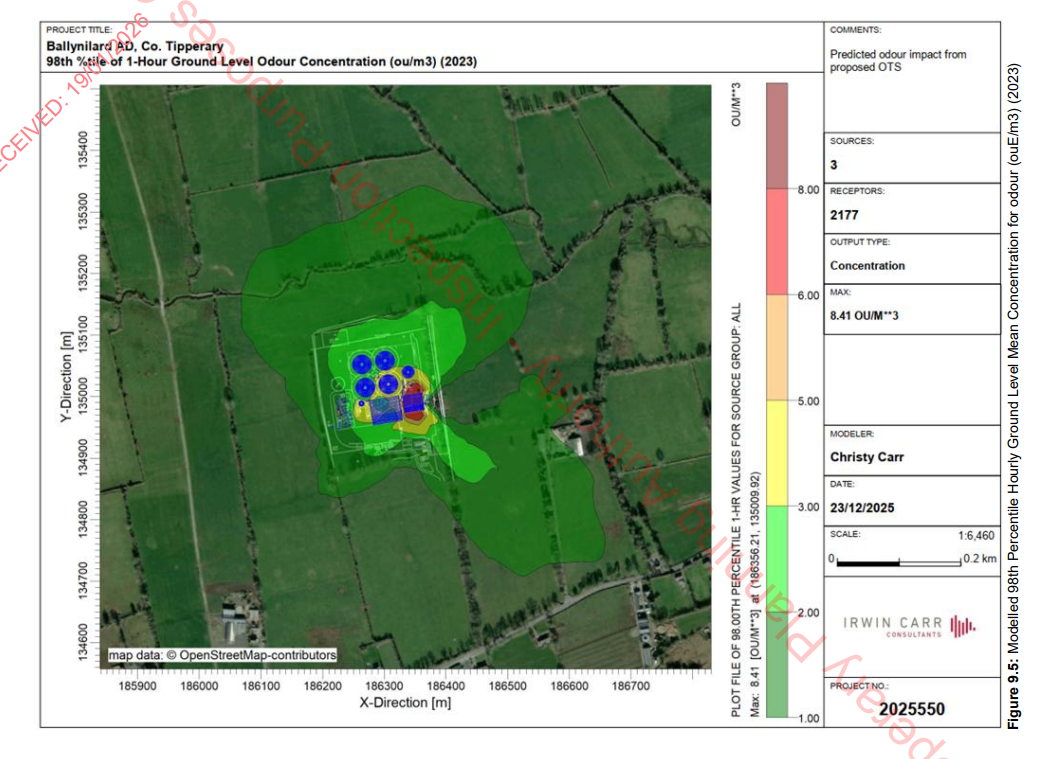Choose the orange legend band between 5.00 and 6.00
Screen dimensions: 1053x759
[x=776, y=347]
